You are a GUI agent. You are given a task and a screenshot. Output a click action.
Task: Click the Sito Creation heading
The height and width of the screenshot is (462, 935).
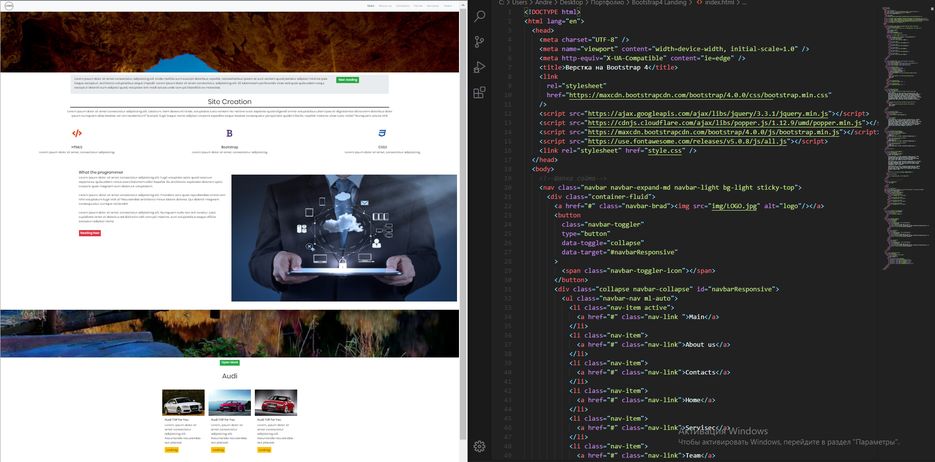(230, 102)
